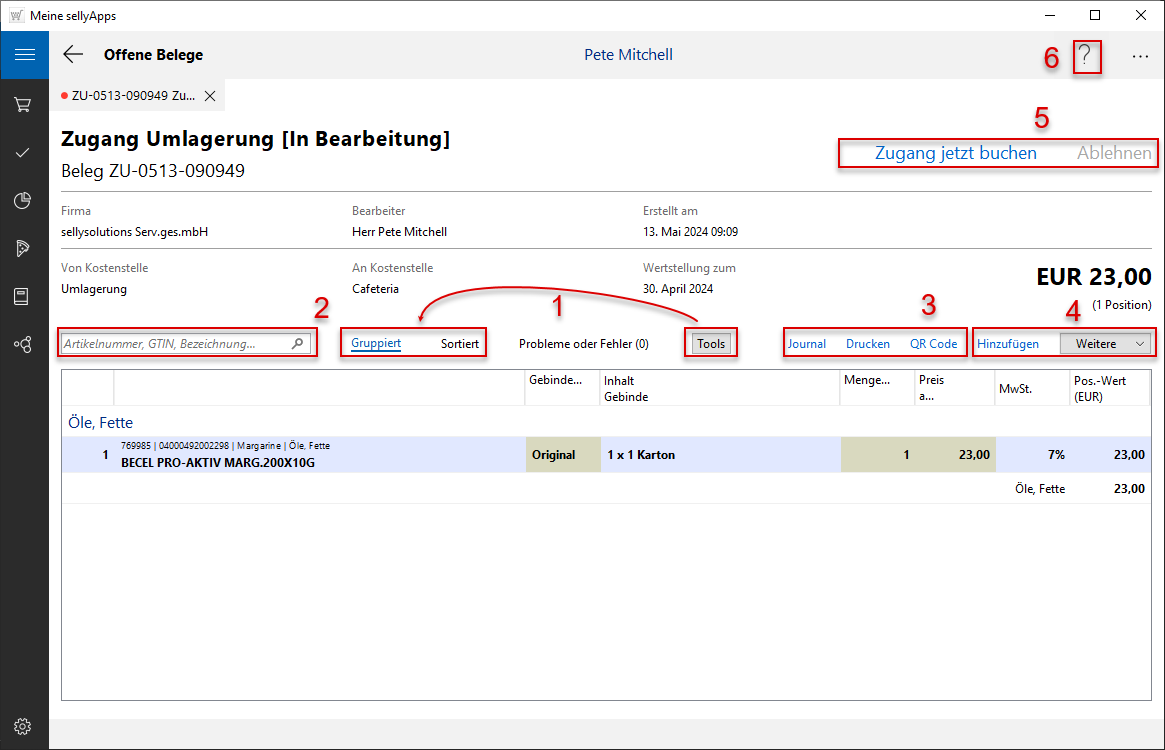
Task: Open the hamburger navigation menu
Action: [24, 55]
